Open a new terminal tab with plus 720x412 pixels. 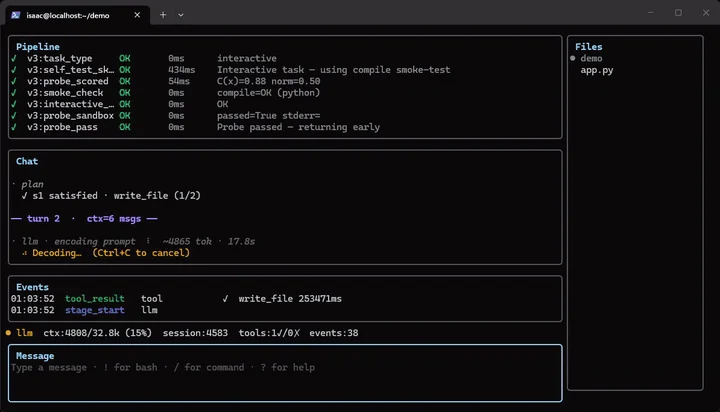click(x=163, y=15)
